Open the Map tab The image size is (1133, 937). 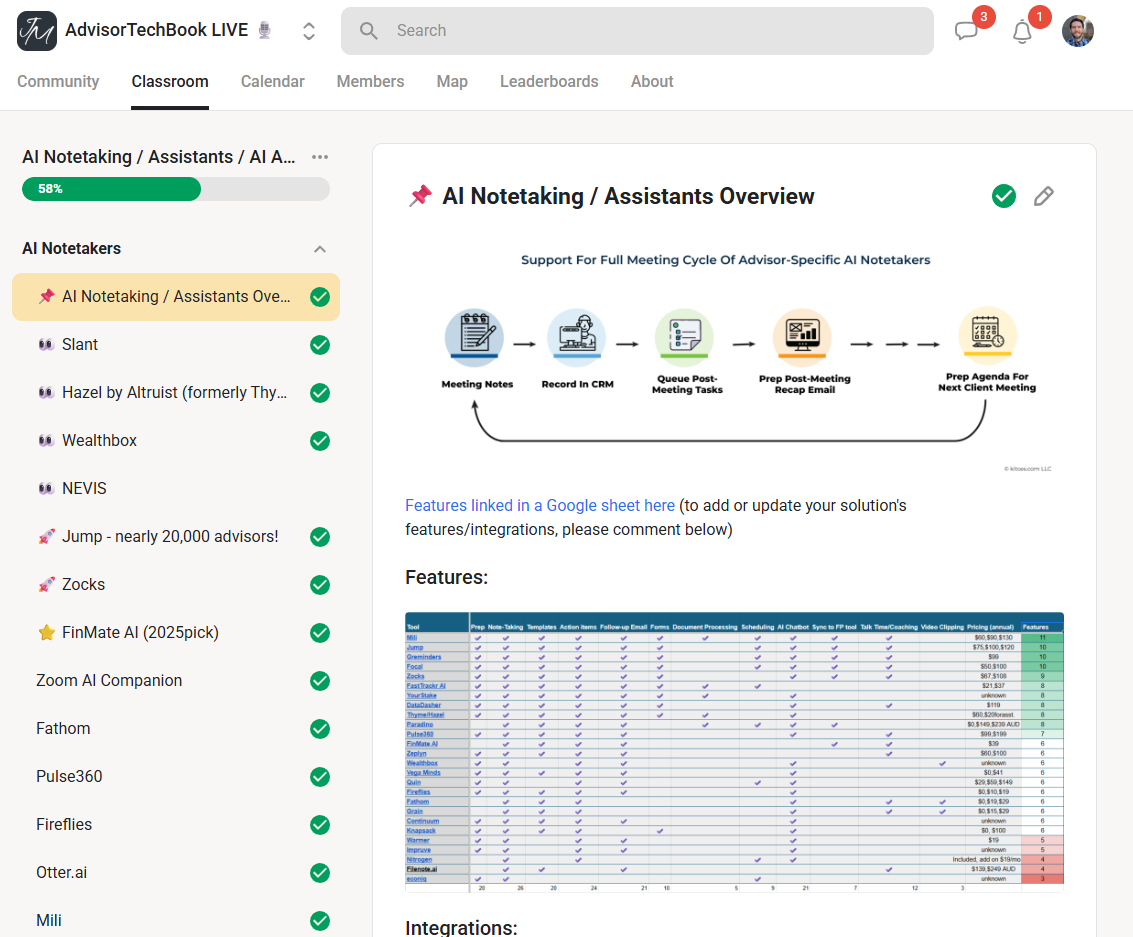(452, 82)
